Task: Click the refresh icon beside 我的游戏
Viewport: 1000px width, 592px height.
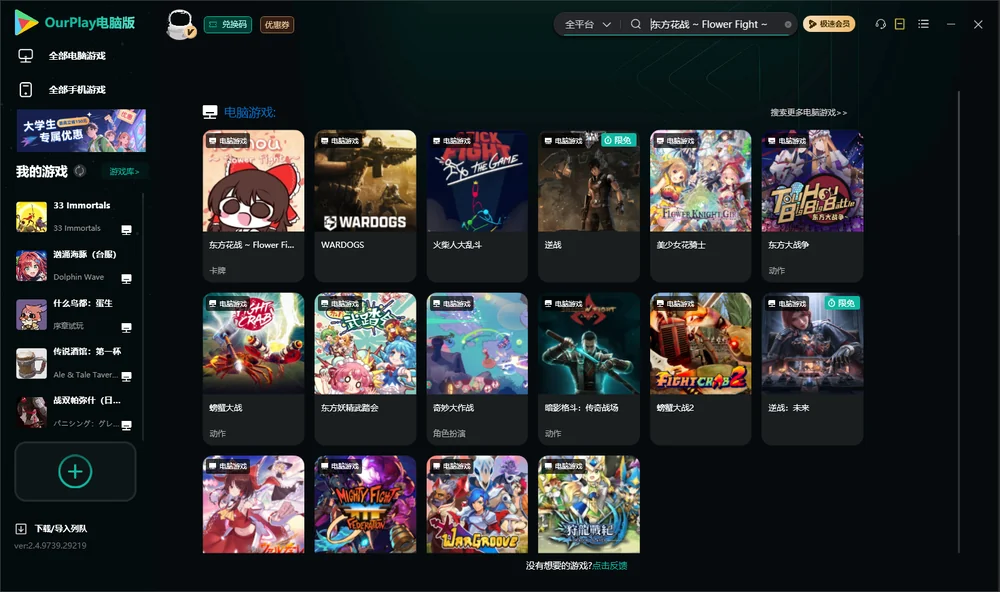Action: 80,171
